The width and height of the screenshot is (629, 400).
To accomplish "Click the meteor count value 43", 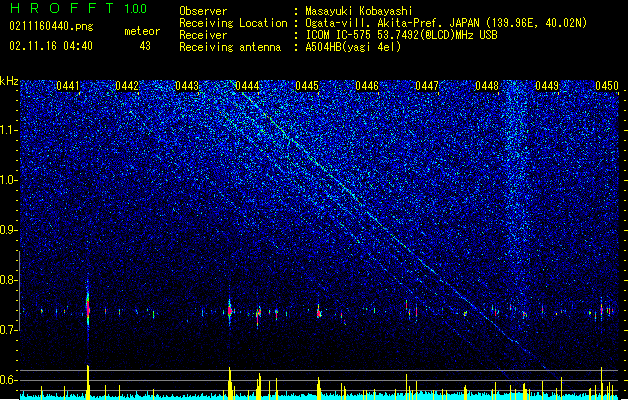I will [x=145, y=46].
